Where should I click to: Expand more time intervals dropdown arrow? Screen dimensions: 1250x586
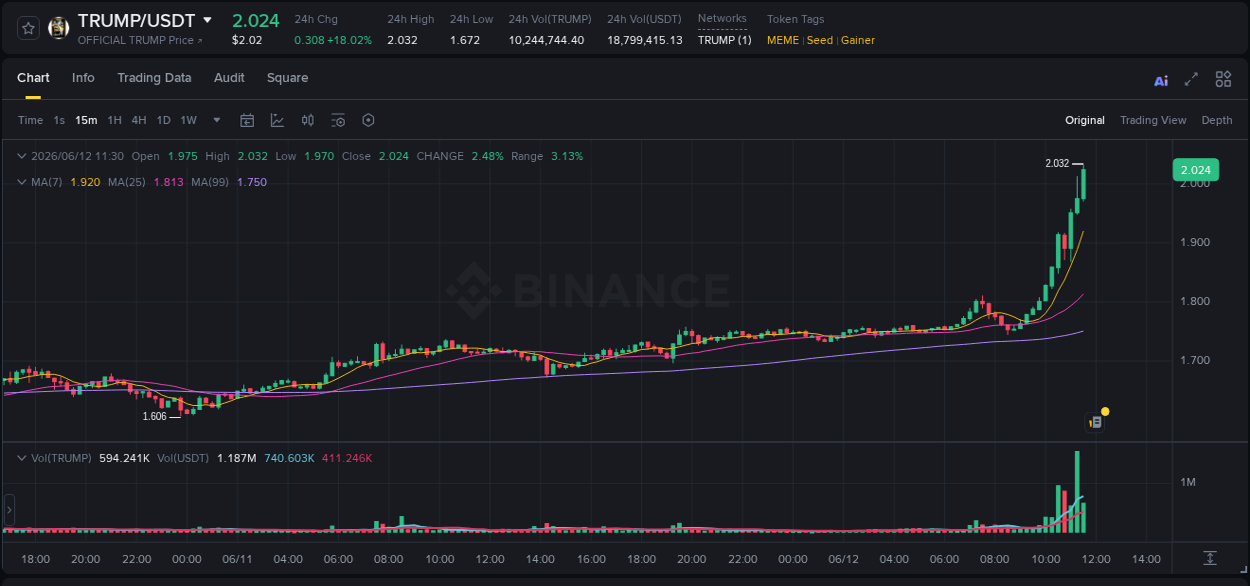pyautogui.click(x=217, y=120)
